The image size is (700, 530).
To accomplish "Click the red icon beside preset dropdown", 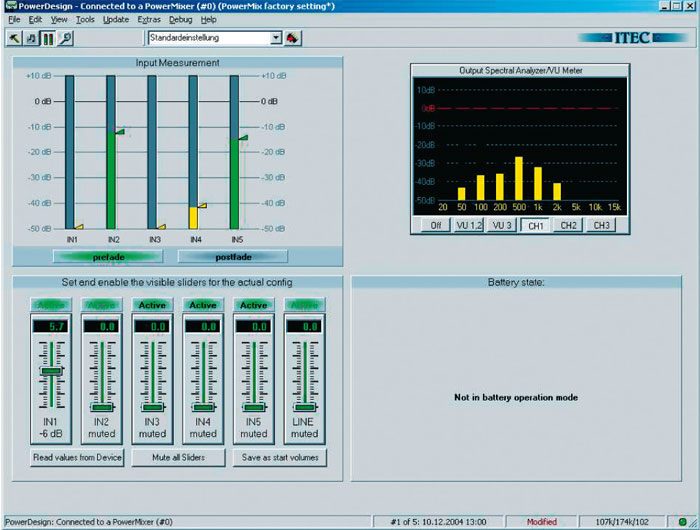I will point(293,38).
